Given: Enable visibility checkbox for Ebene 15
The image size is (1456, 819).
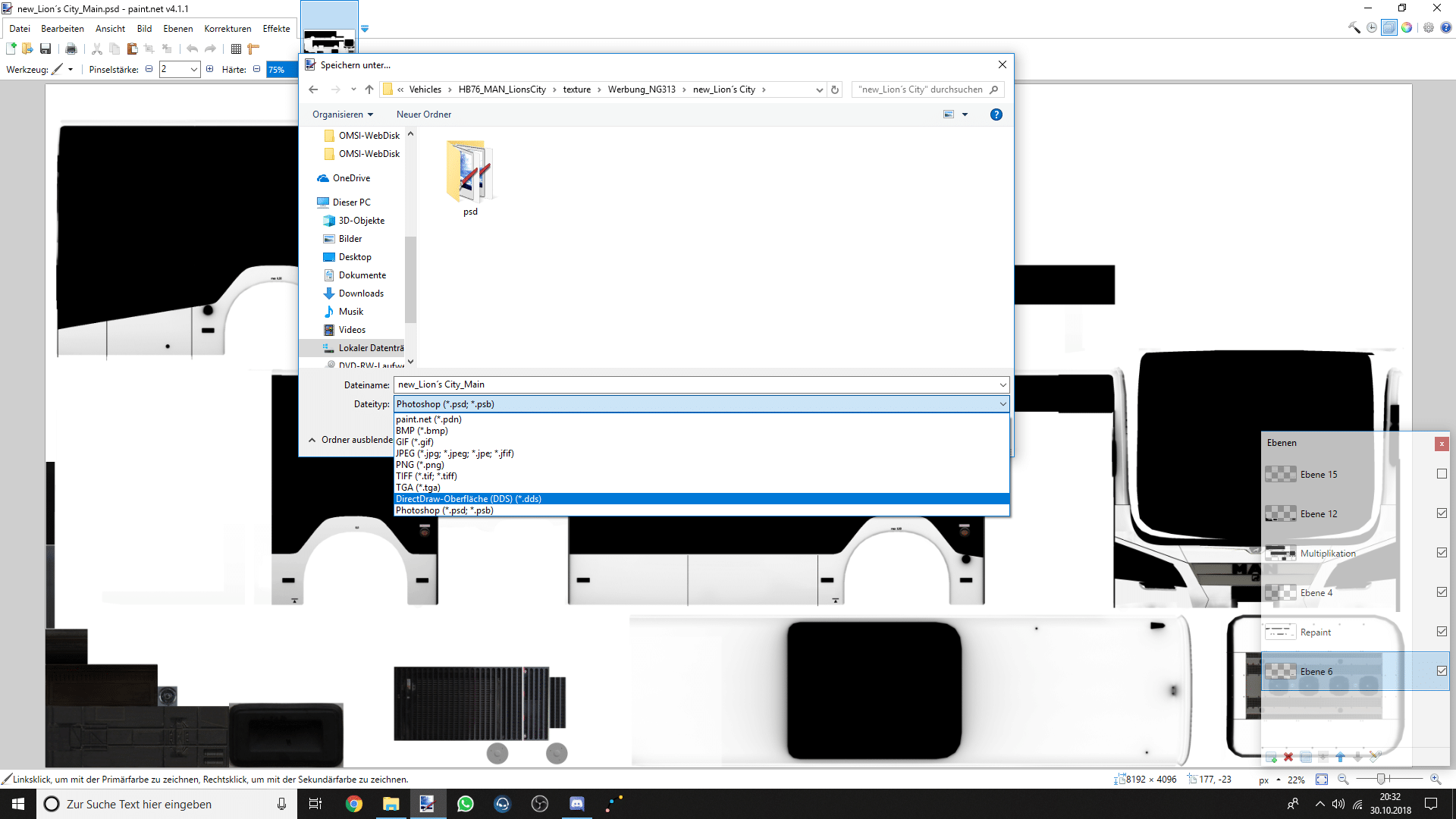Looking at the screenshot, I should pyautogui.click(x=1442, y=474).
